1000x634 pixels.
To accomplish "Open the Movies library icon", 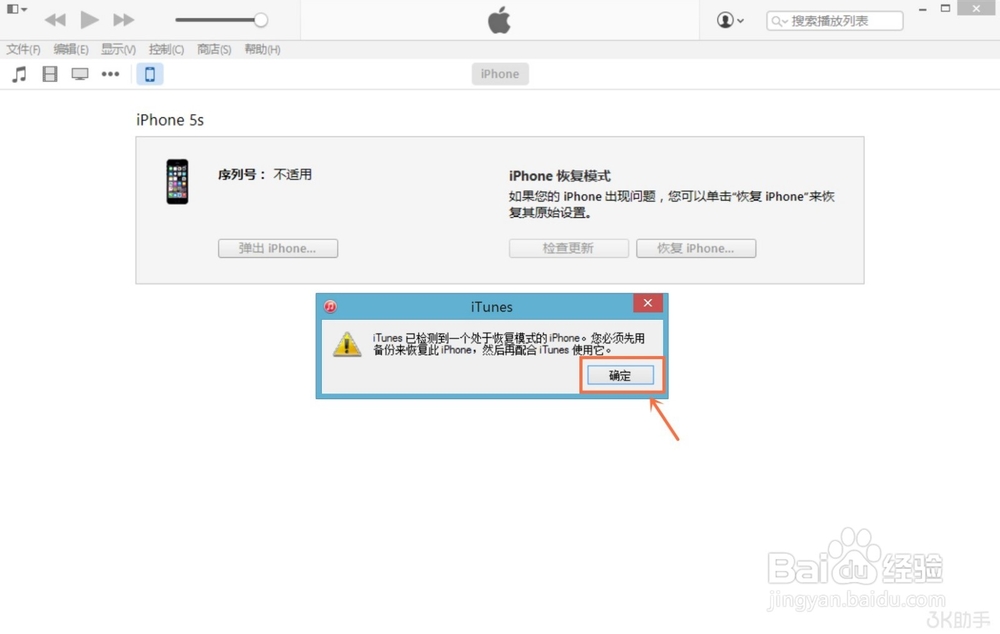I will click(x=50, y=74).
